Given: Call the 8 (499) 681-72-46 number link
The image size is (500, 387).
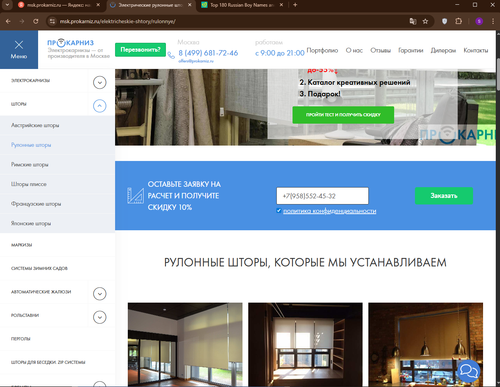Looking at the screenshot, I should [208, 53].
